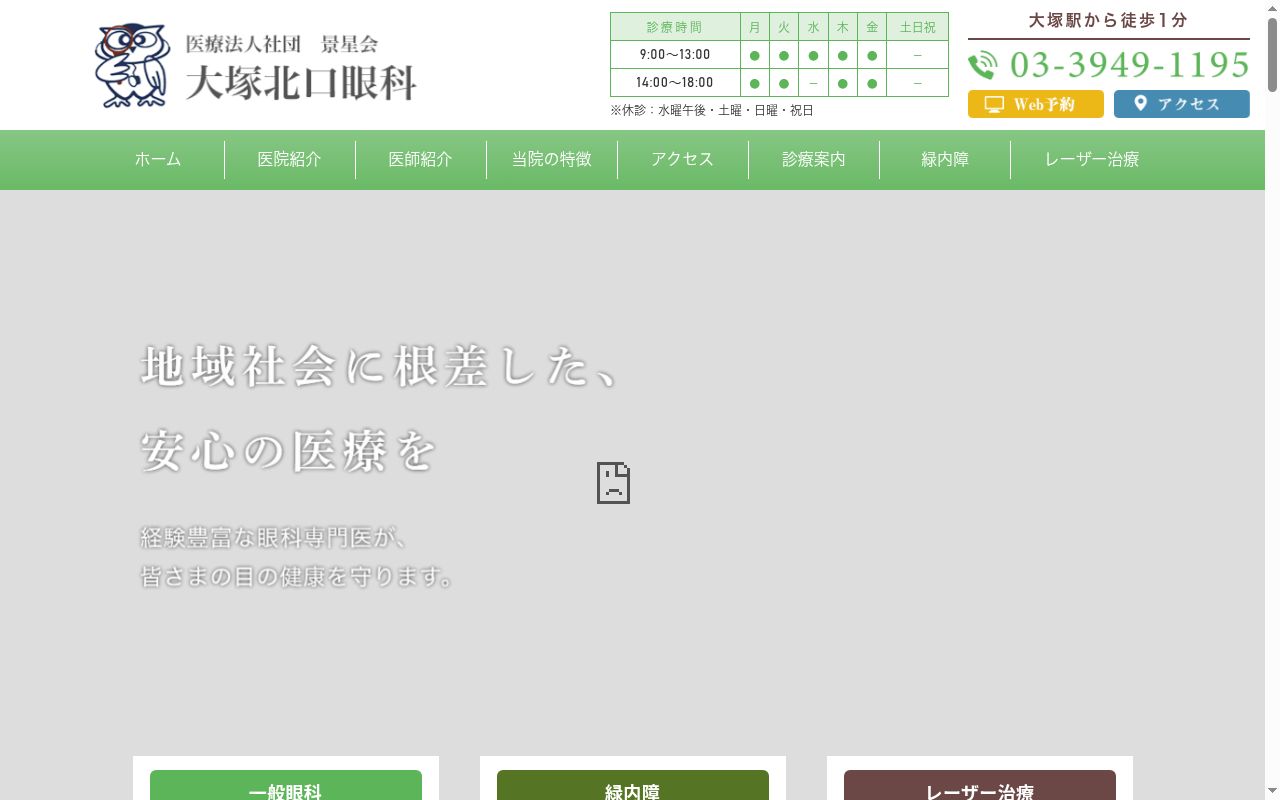1280x800 pixels.
Task: Click the headline 安心の医療を
Action: coord(289,452)
